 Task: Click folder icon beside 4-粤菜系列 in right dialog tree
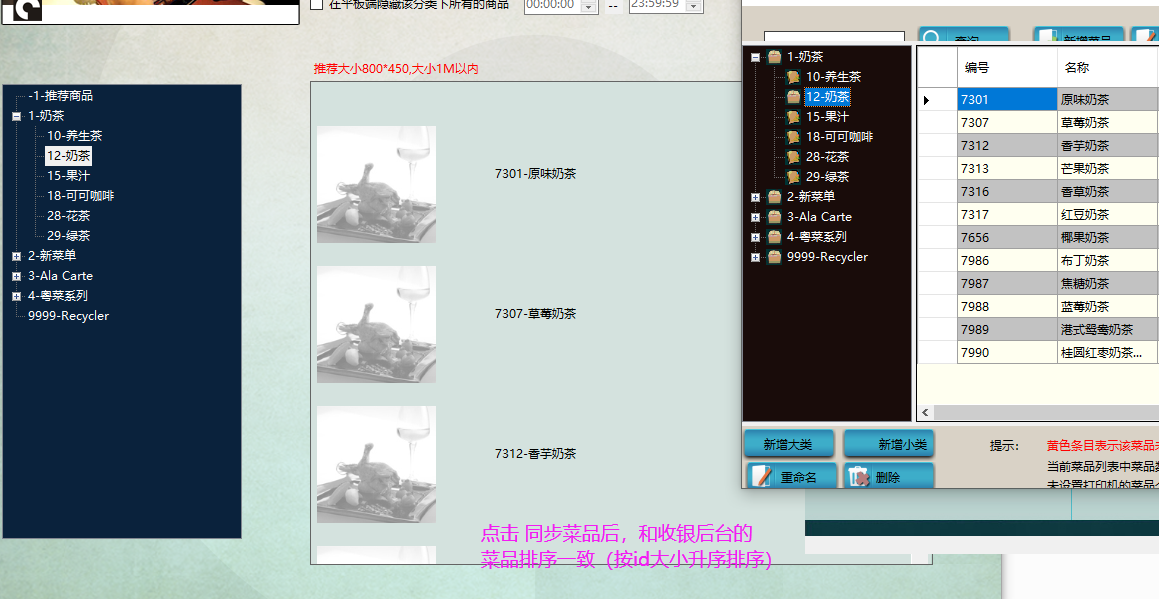[775, 237]
